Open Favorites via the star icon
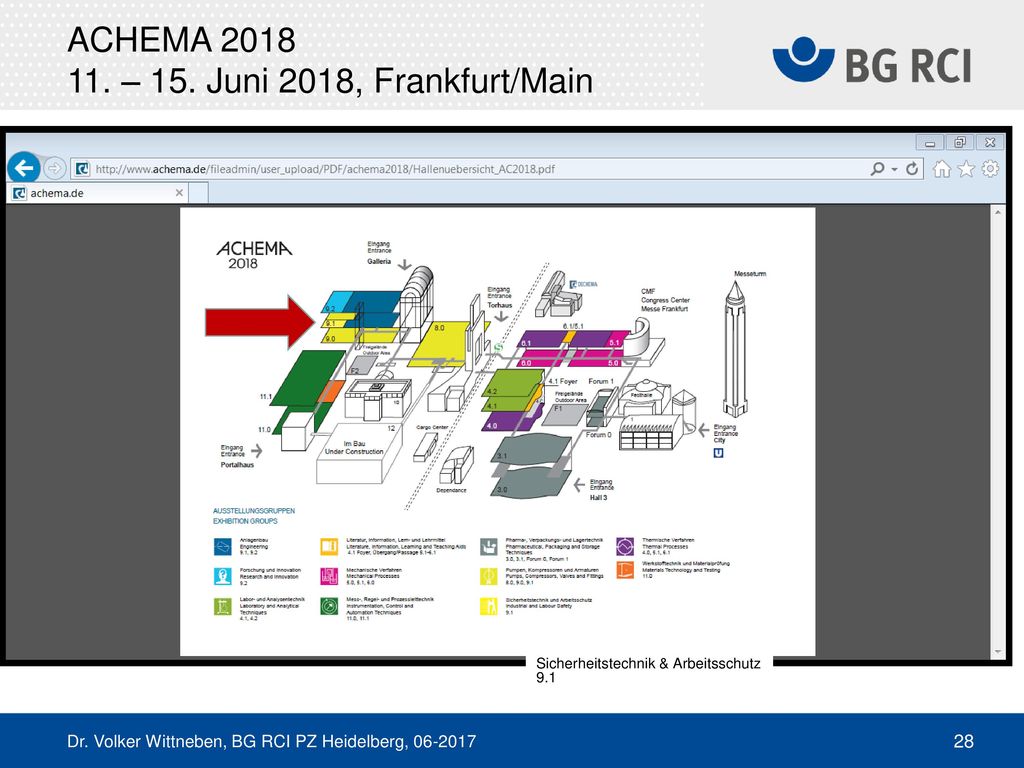The width and height of the screenshot is (1024, 768). click(x=966, y=168)
